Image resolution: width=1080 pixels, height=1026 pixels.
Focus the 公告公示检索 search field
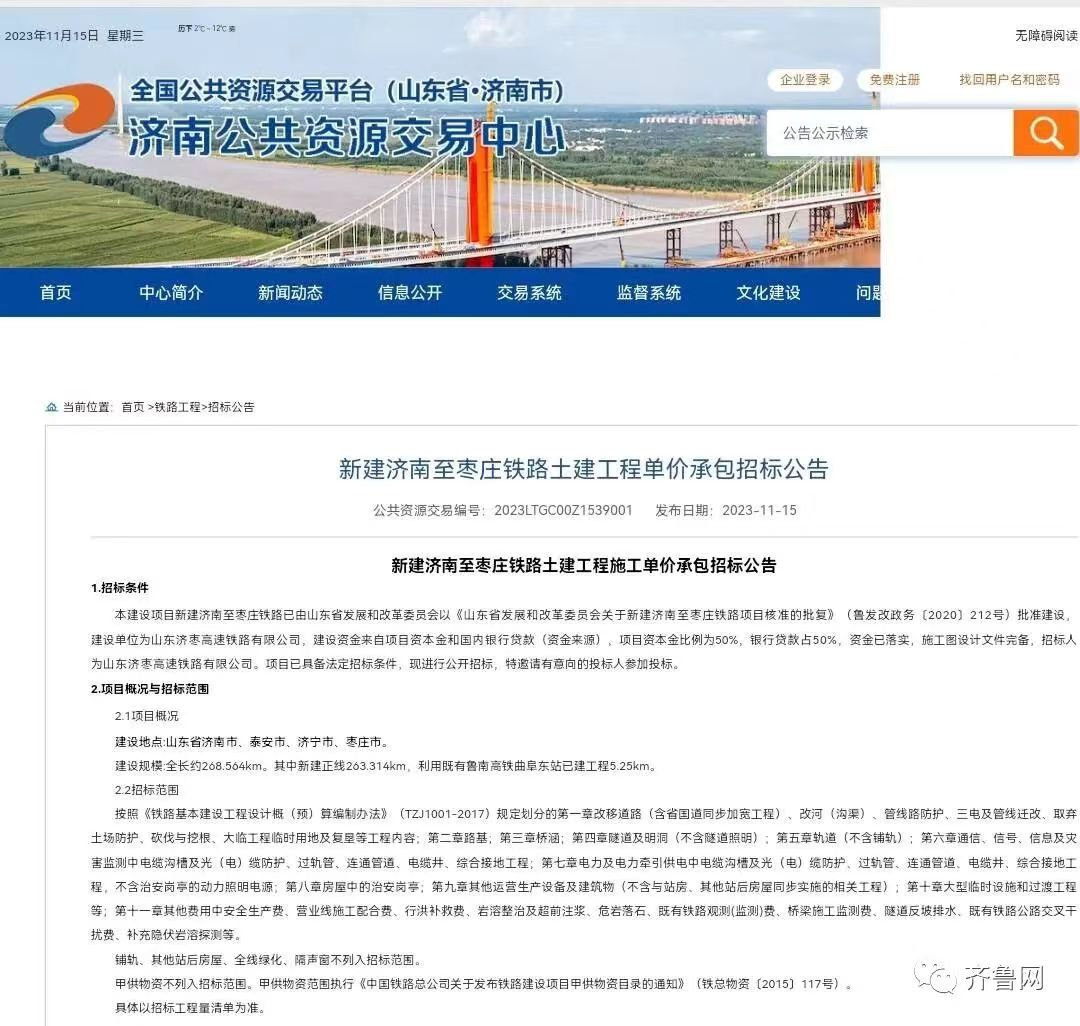click(x=890, y=133)
